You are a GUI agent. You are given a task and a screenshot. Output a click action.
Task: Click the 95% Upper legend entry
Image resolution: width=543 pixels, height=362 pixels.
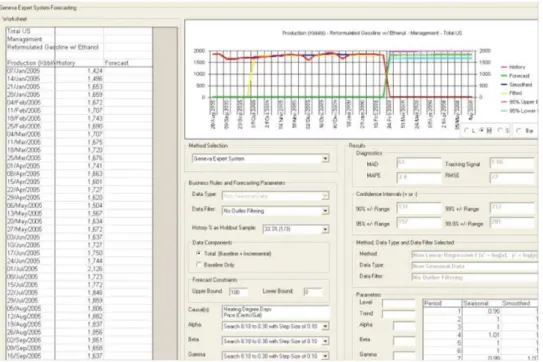pos(519,102)
